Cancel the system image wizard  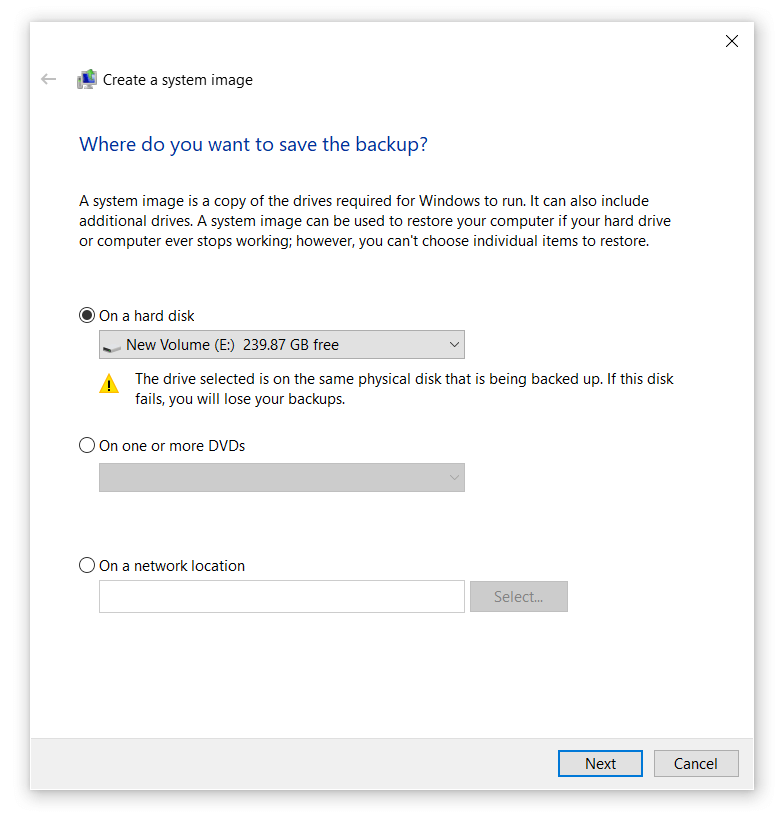(x=695, y=763)
